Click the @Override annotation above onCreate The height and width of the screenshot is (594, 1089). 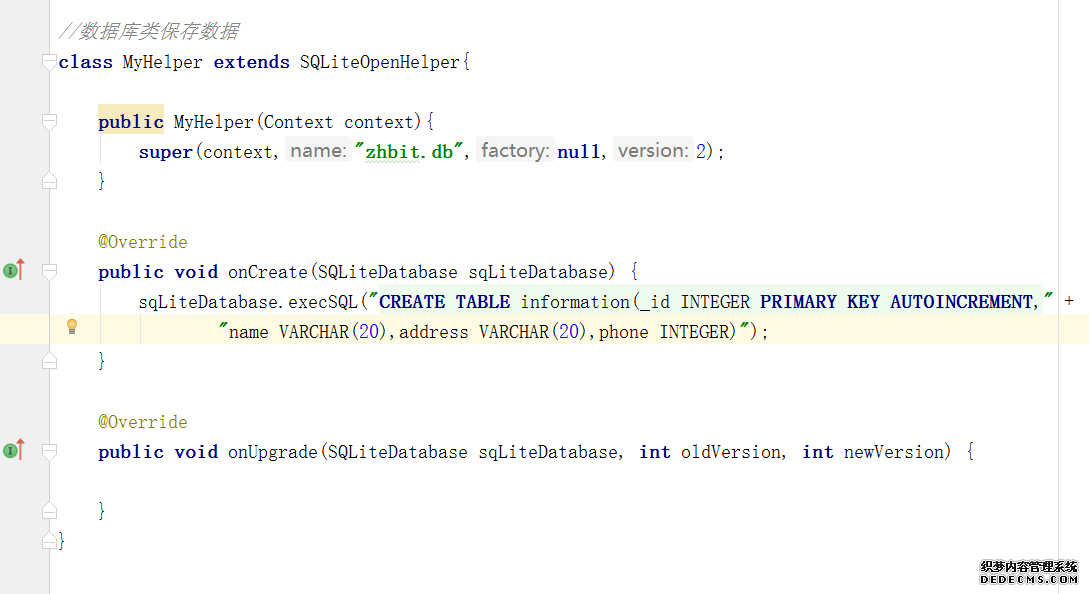tap(142, 242)
